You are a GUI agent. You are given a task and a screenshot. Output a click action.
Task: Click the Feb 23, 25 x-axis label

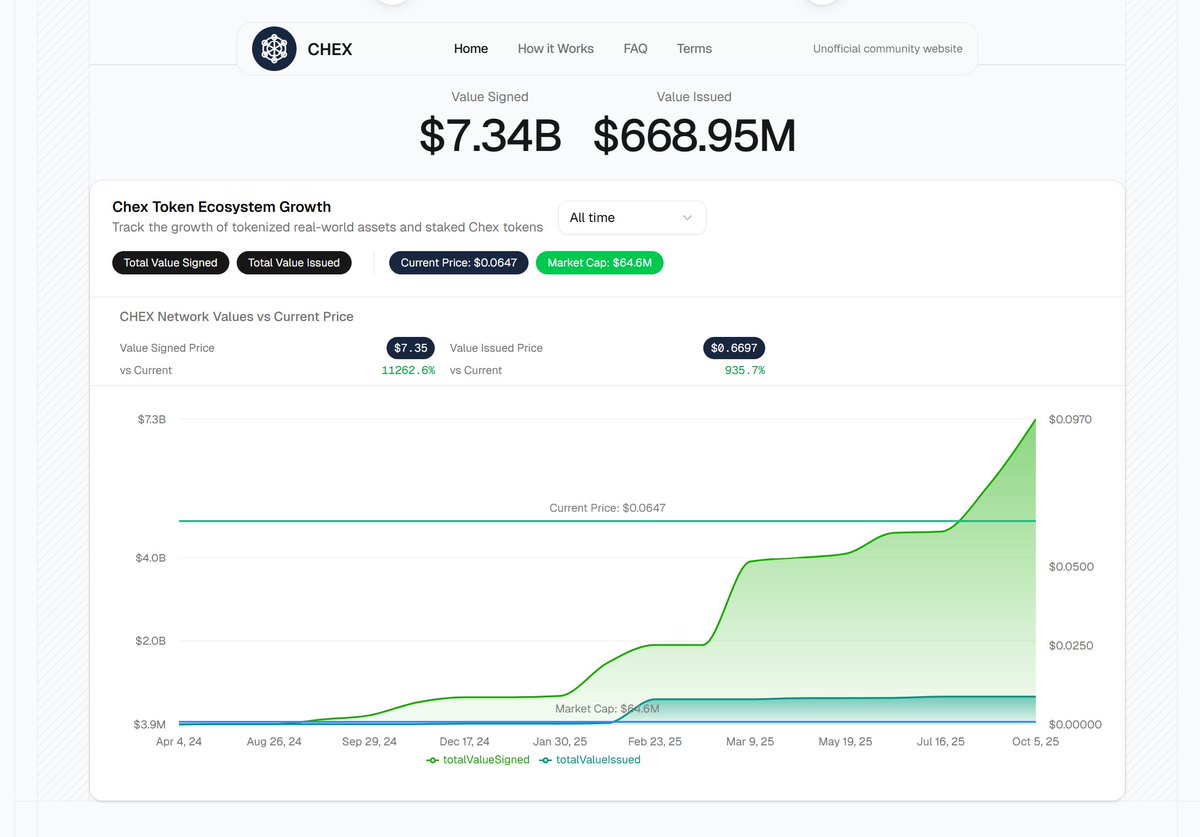(x=655, y=742)
